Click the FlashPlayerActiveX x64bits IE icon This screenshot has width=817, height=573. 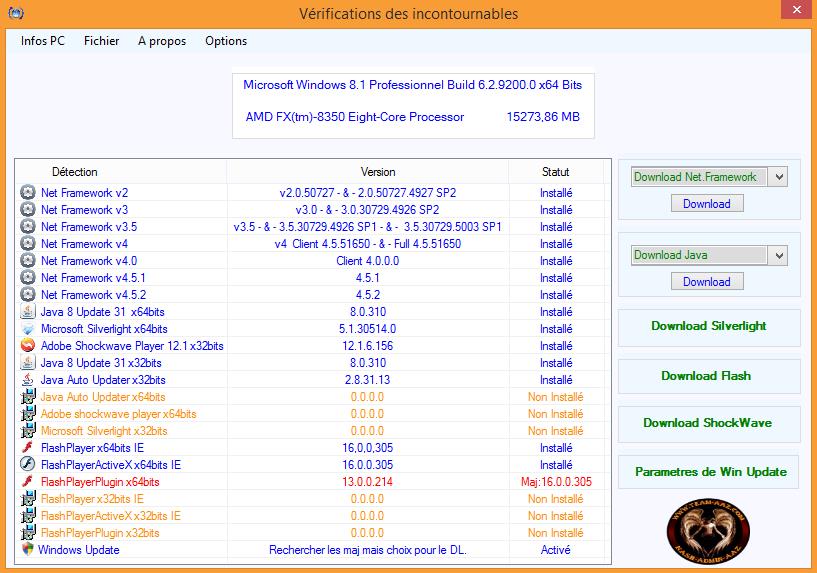coord(28,465)
